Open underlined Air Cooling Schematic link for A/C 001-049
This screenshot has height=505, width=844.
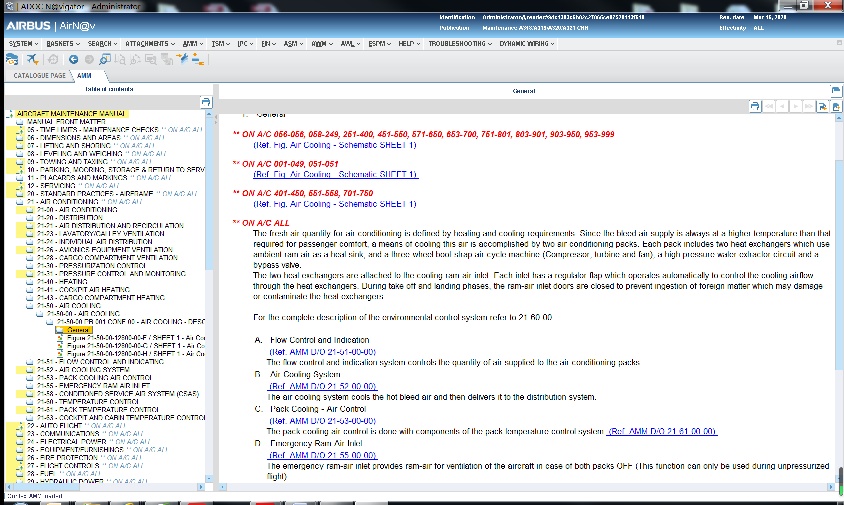pos(335,174)
